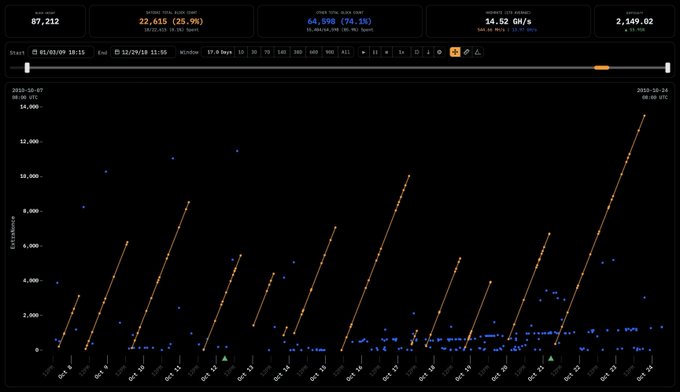The width and height of the screenshot is (680, 392).
Task: Click the Satoshi block count 22,615 (25.9%)
Action: pyautogui.click(x=171, y=21)
